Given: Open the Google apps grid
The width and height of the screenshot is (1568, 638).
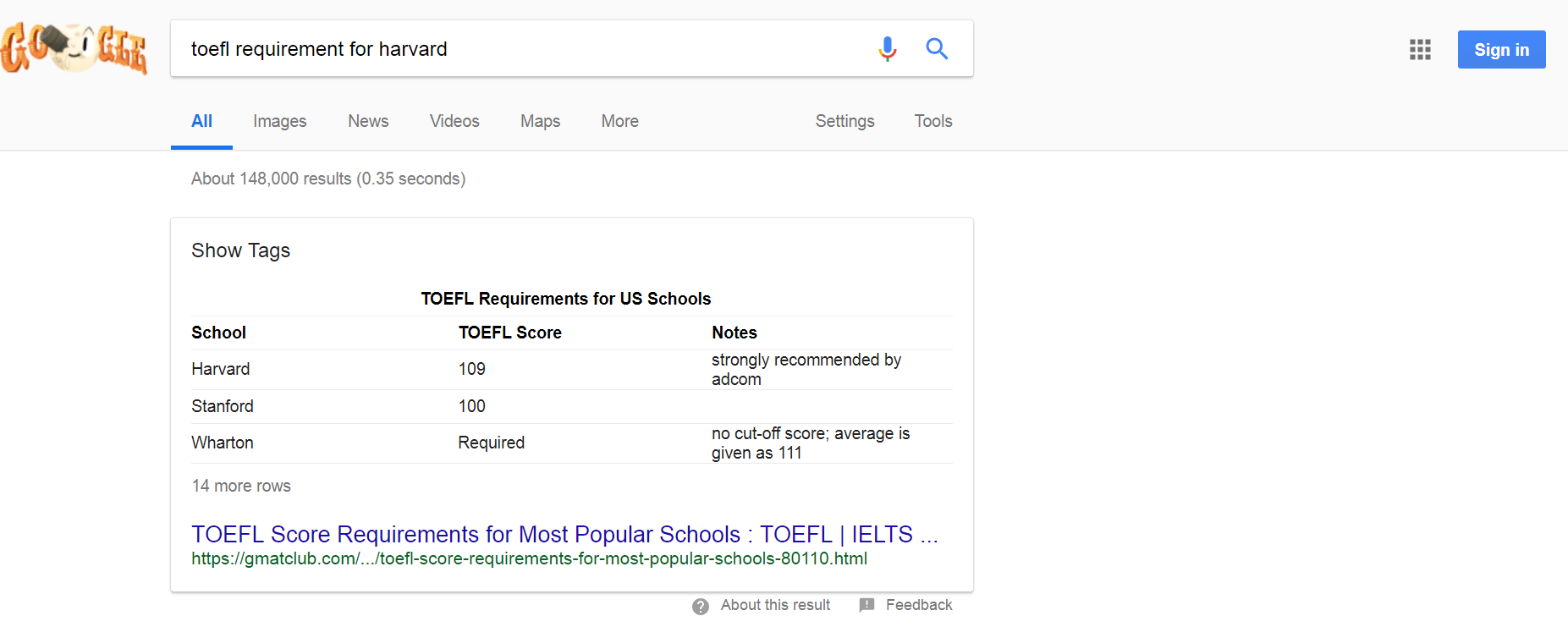Looking at the screenshot, I should click(x=1420, y=50).
